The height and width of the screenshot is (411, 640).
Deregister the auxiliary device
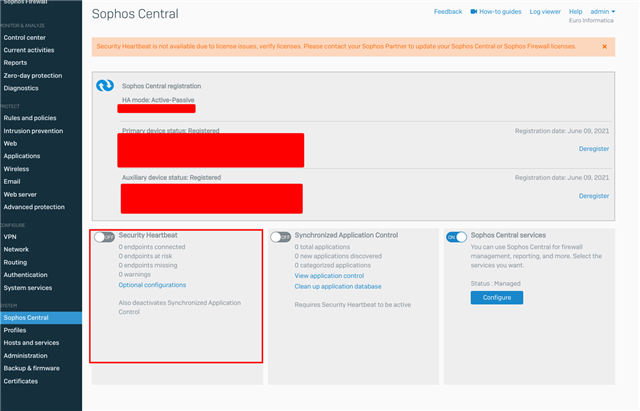pos(593,196)
